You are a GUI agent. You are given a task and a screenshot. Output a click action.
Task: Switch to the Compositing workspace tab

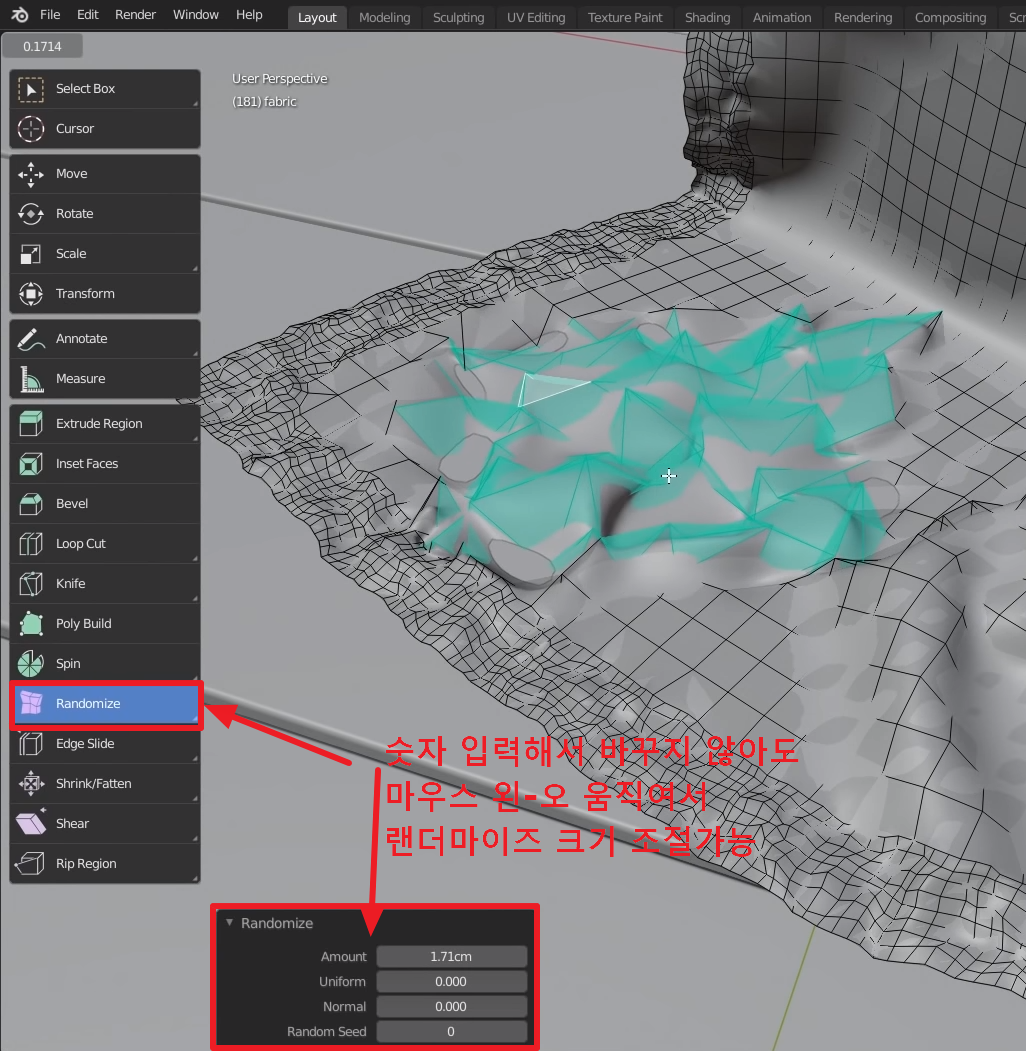pyautogui.click(x=950, y=17)
